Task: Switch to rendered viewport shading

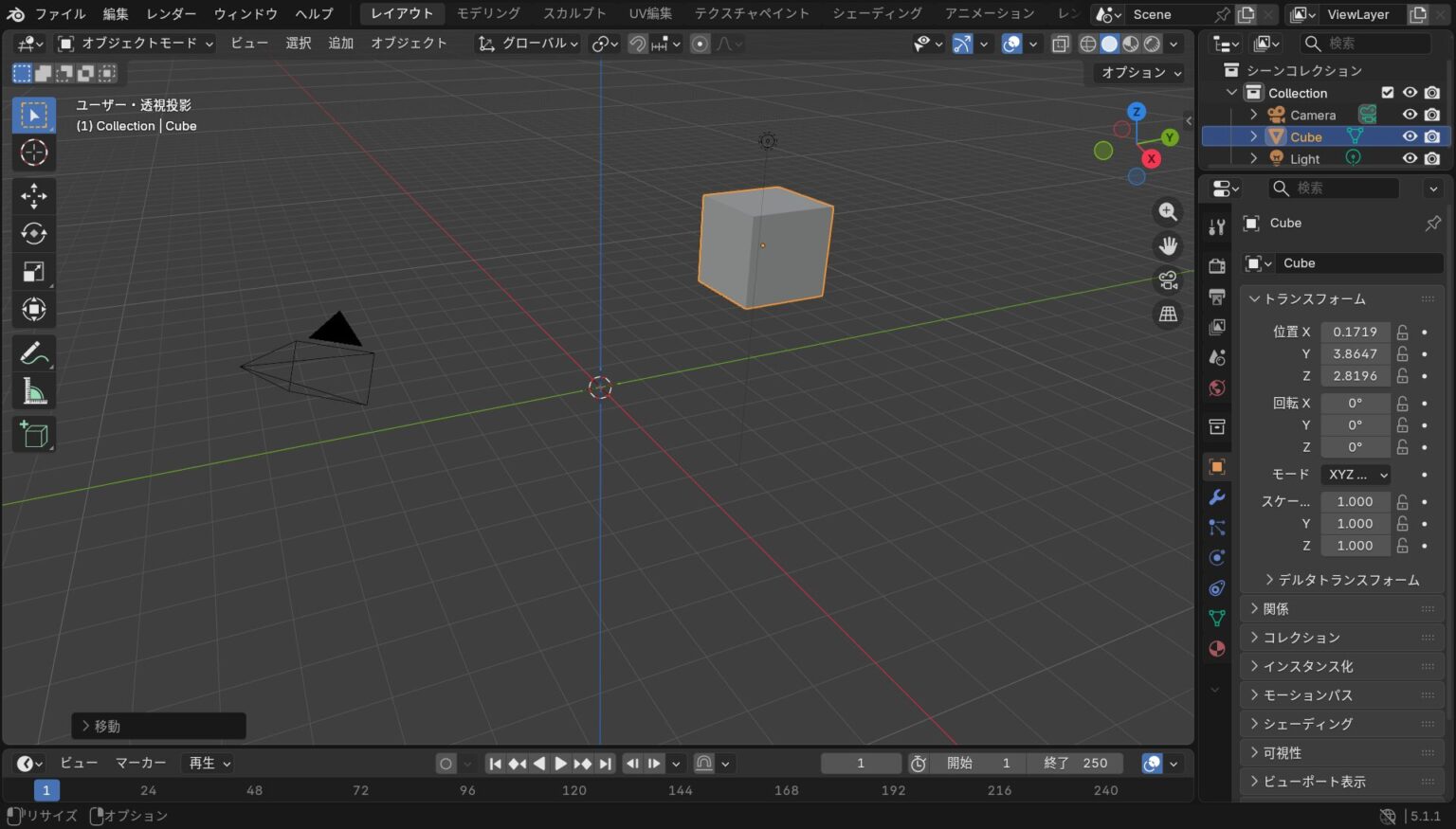Action: coord(1153,44)
